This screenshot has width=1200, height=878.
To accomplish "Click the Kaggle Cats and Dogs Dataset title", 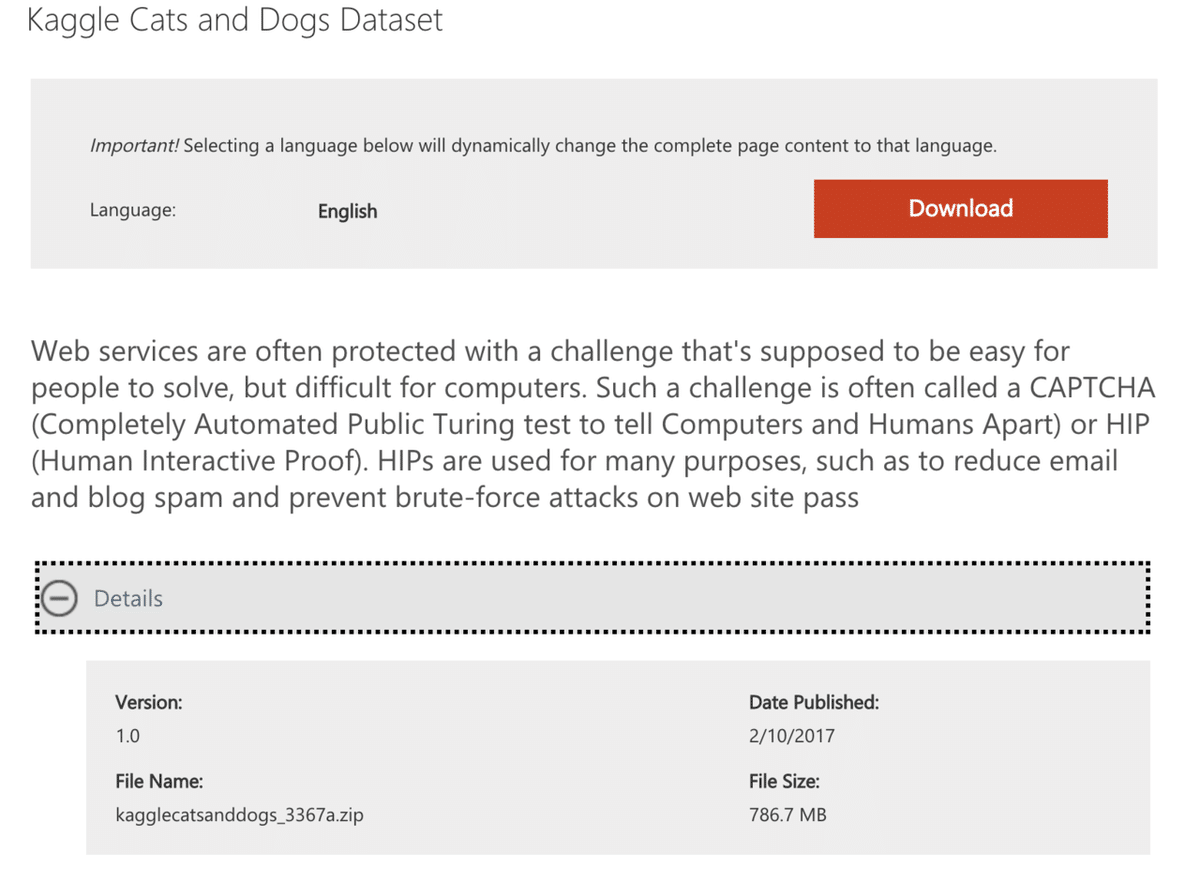I will [x=235, y=20].
